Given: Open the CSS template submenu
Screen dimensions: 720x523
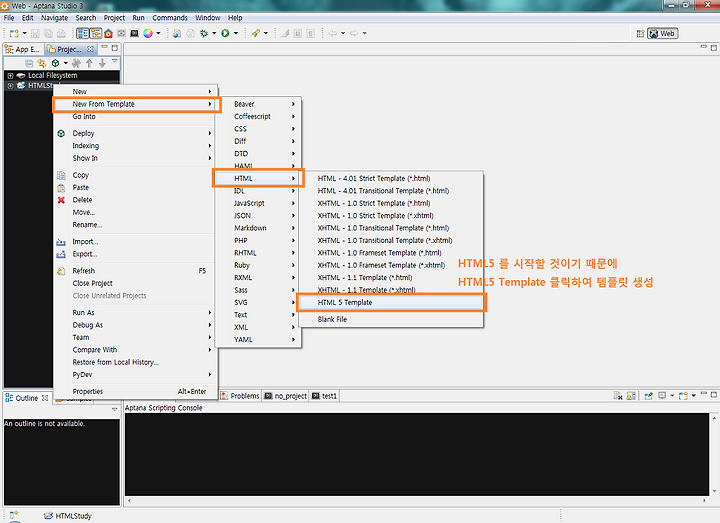Looking at the screenshot, I should [258, 129].
